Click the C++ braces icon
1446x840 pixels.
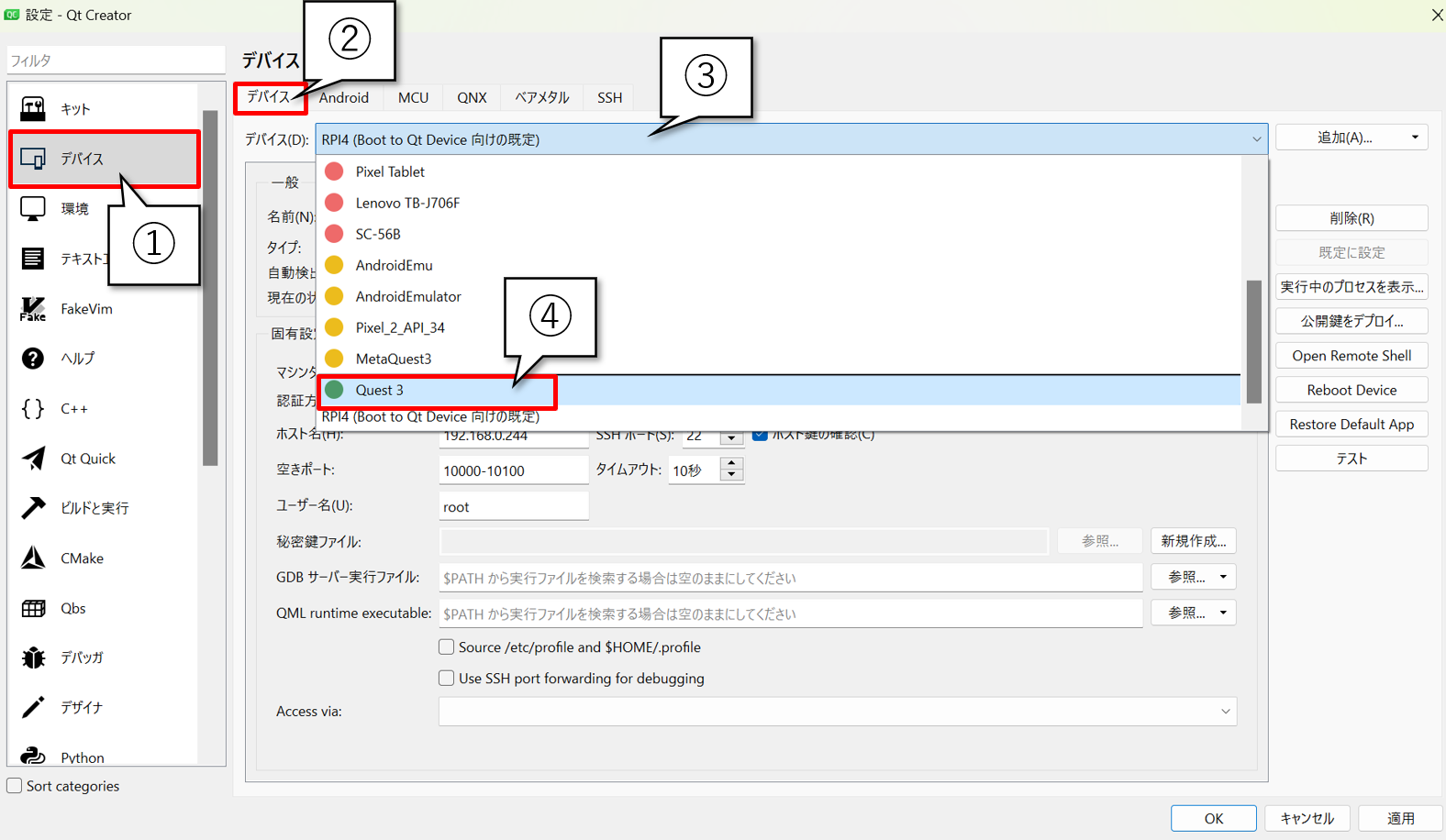tap(33, 409)
